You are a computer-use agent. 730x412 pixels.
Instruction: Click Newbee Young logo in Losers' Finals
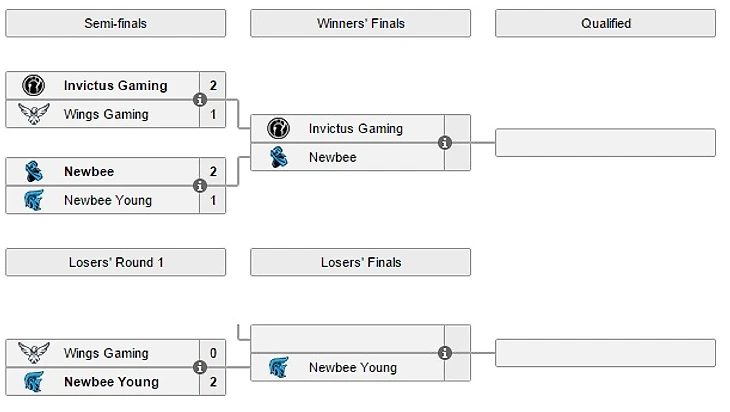279,367
